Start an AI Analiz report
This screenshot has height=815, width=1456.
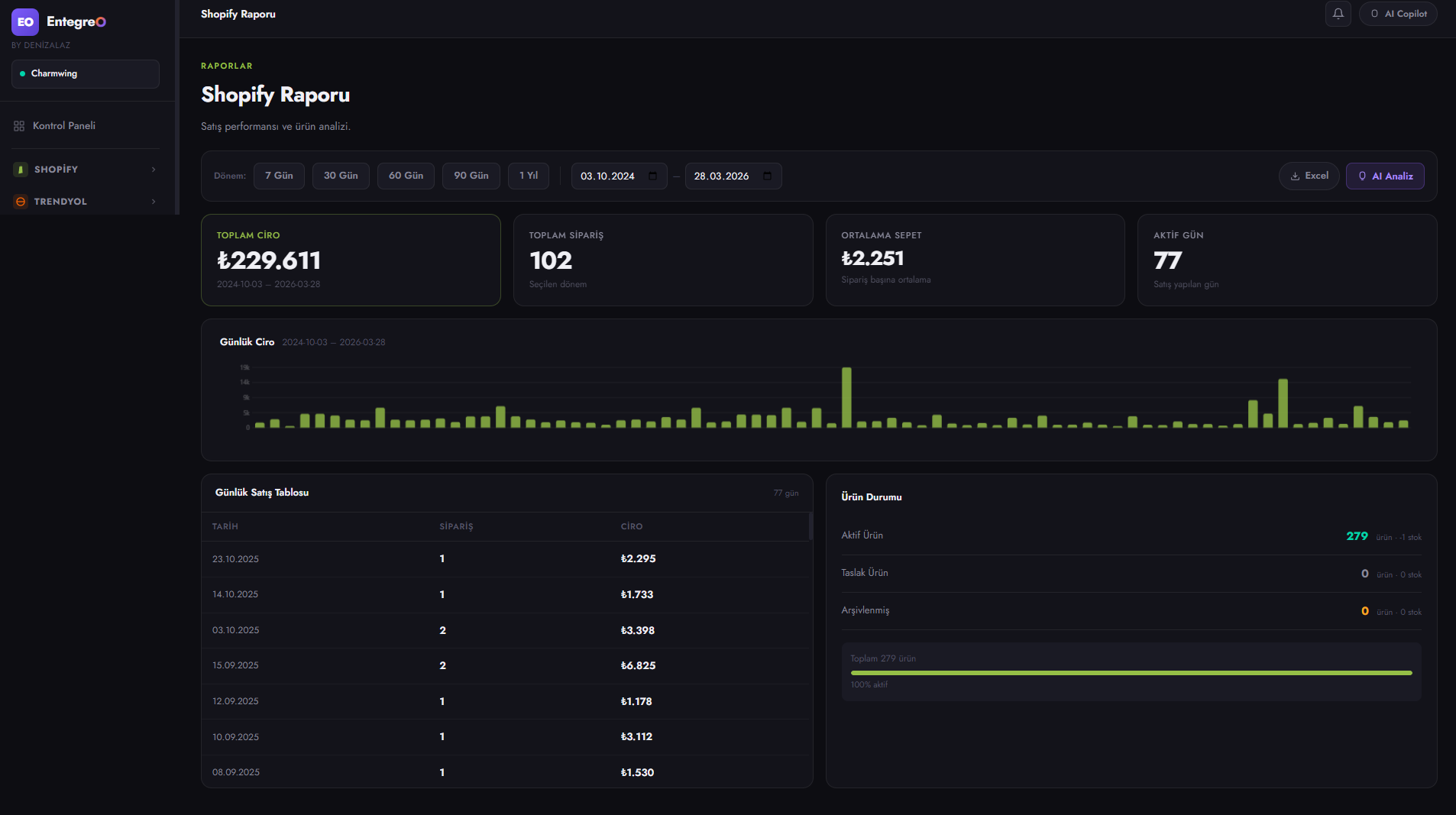click(1385, 176)
